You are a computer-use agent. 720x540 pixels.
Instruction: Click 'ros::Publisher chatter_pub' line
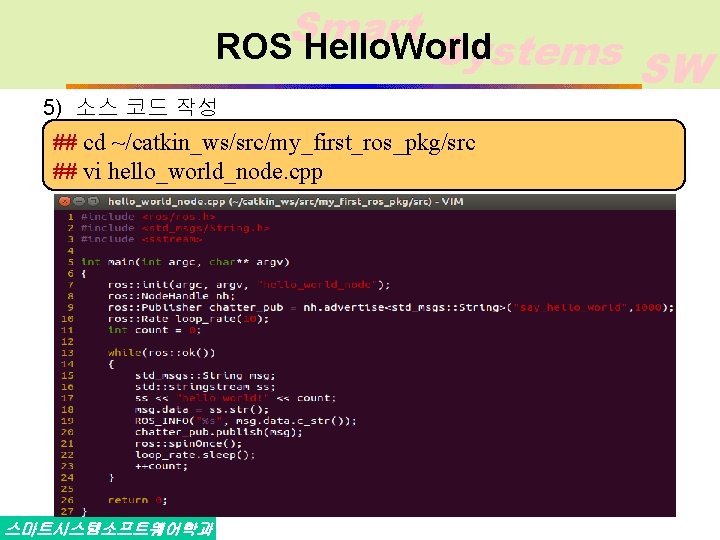coord(391,308)
